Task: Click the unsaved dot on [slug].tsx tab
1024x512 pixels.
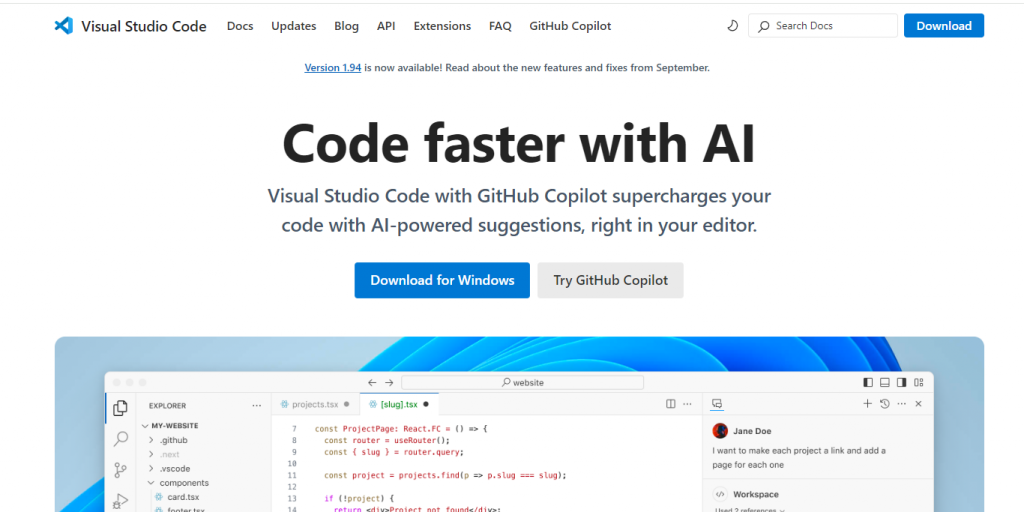Action: tap(426, 404)
